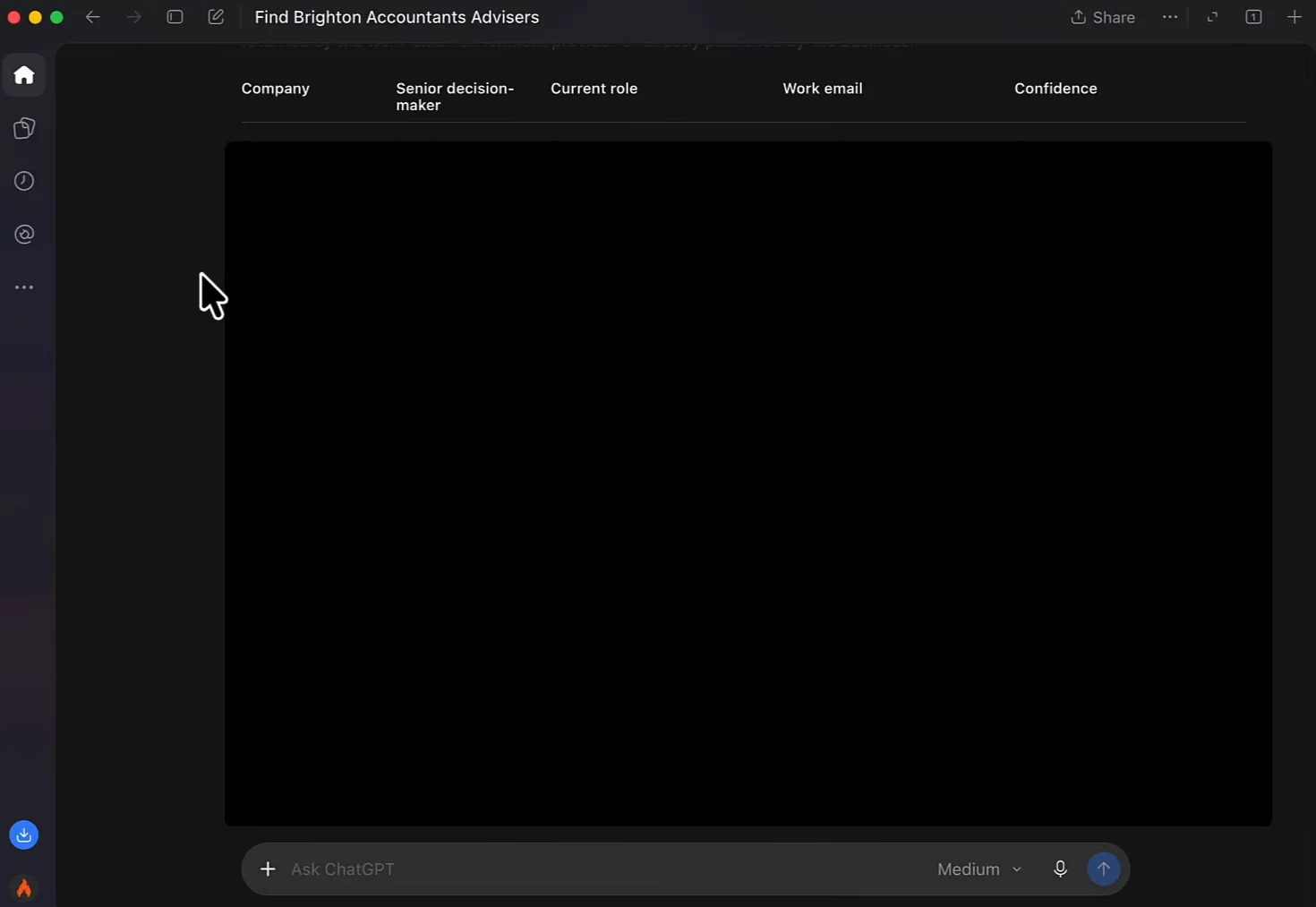Open the Medium dropdown in the composer
Image resolution: width=1316 pixels, height=907 pixels.
[x=979, y=869]
